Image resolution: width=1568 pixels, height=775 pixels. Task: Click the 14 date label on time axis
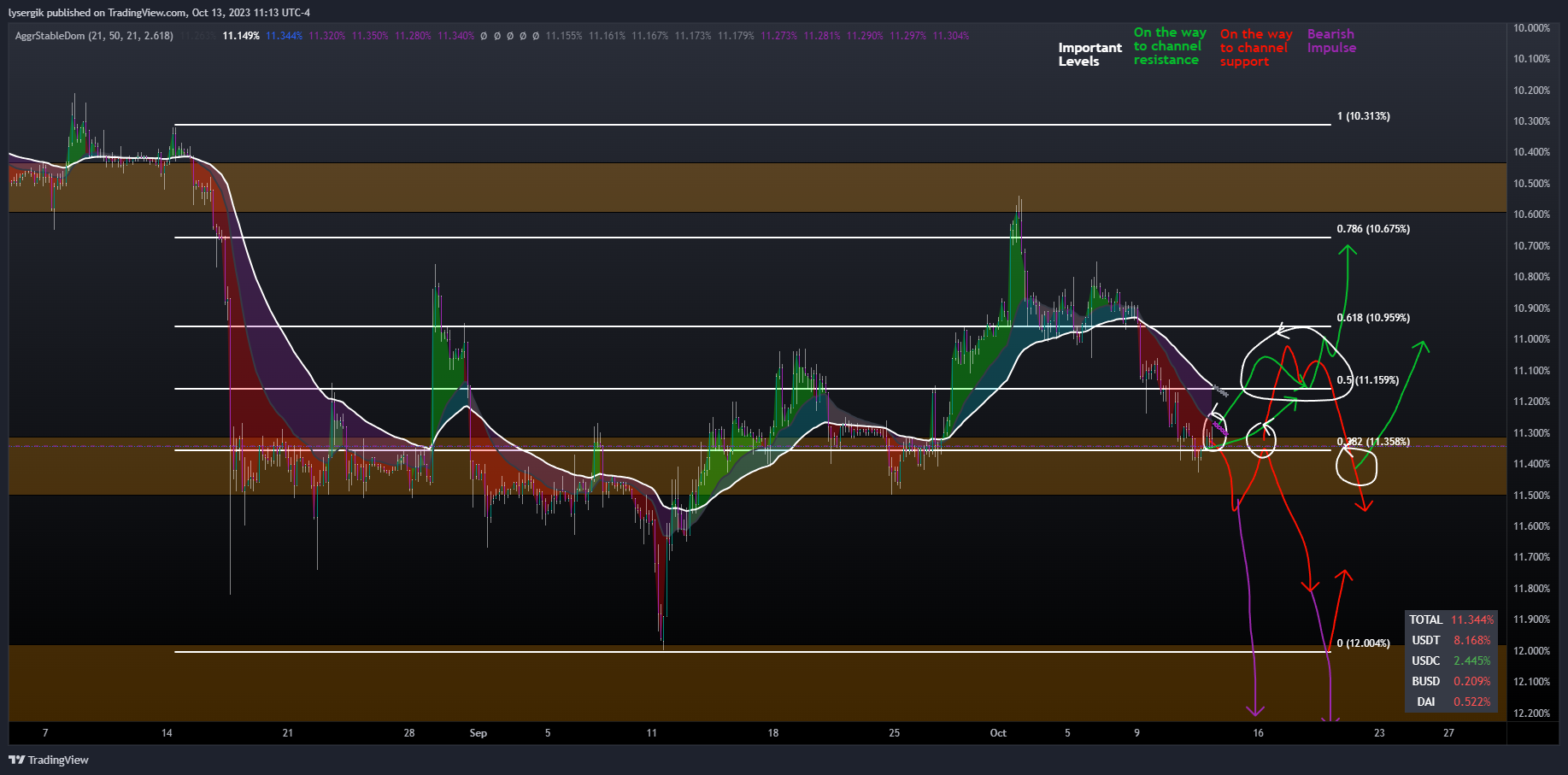167,733
